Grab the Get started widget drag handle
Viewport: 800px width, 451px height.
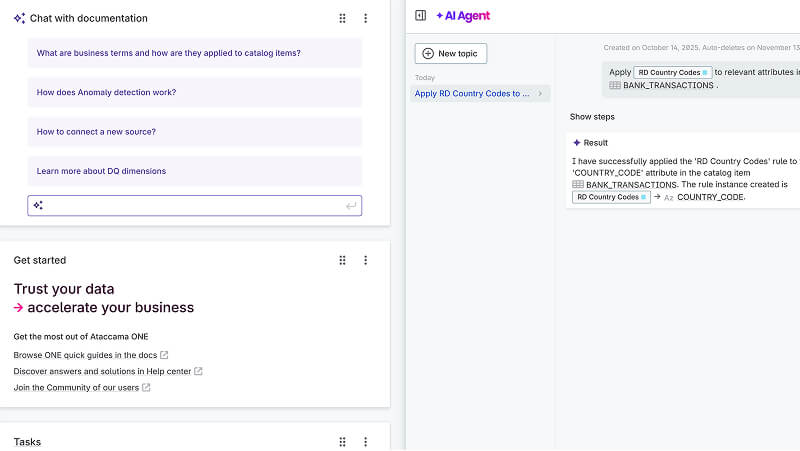pos(342,260)
